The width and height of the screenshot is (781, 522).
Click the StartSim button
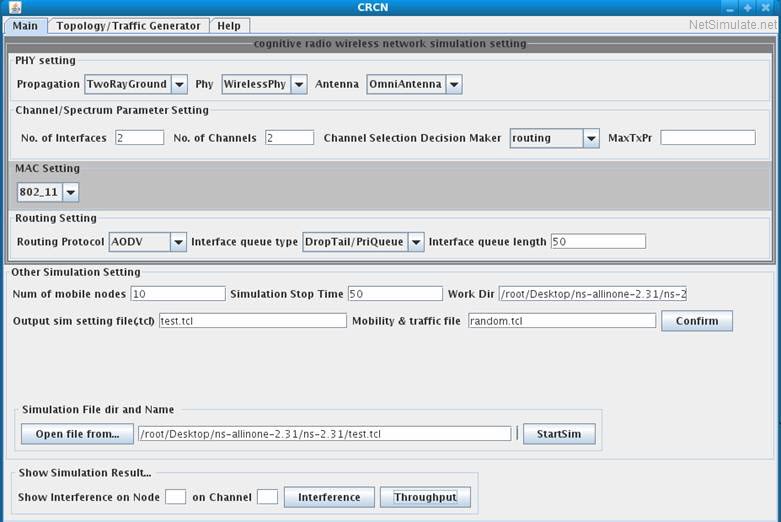click(559, 434)
